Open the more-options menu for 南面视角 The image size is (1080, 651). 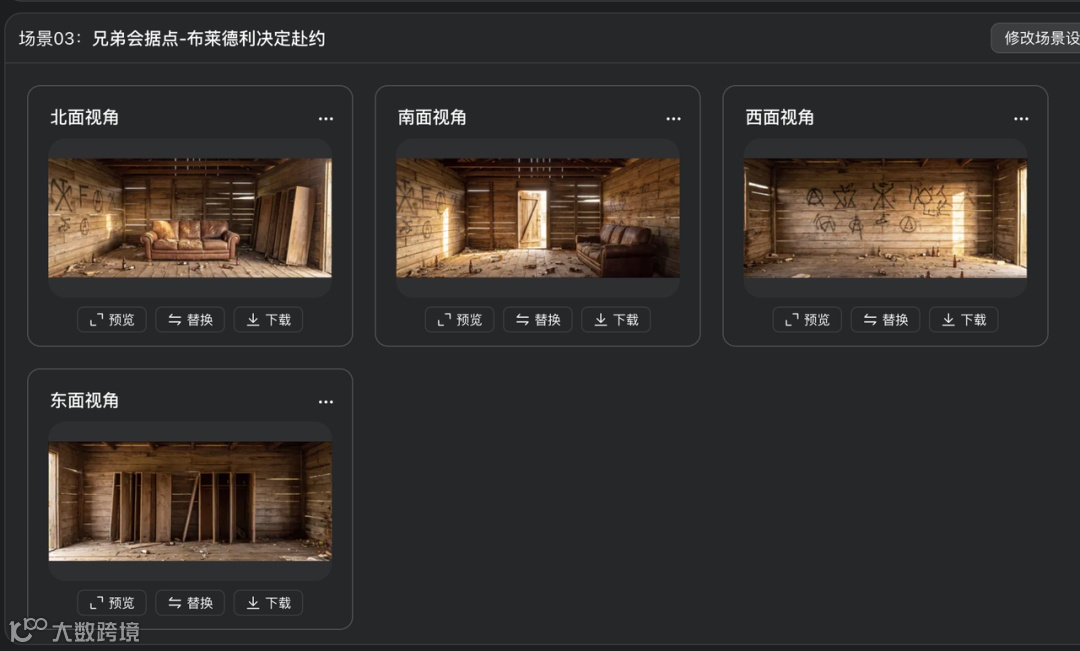pos(674,118)
